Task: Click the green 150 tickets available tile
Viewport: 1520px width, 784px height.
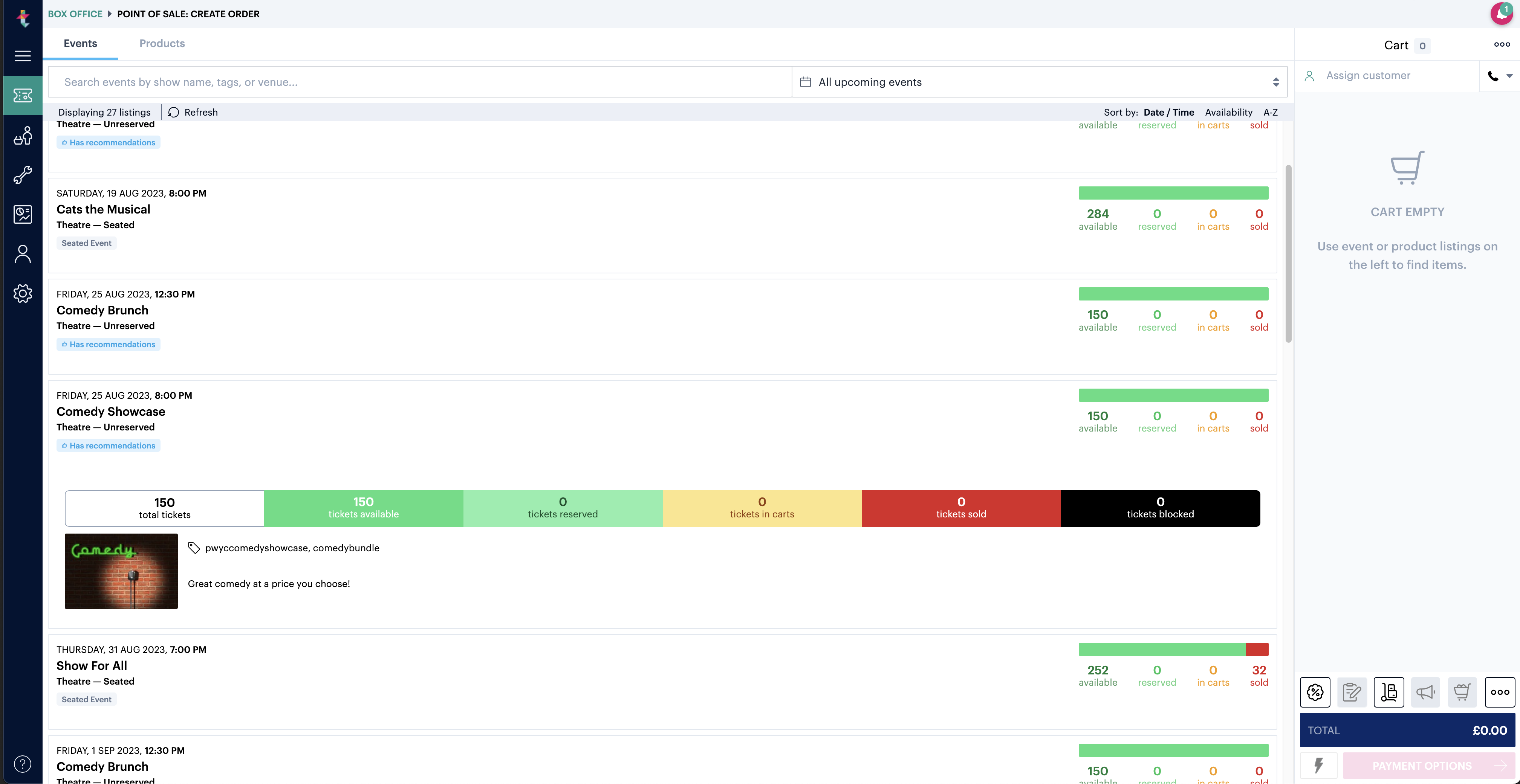Action: pyautogui.click(x=364, y=508)
